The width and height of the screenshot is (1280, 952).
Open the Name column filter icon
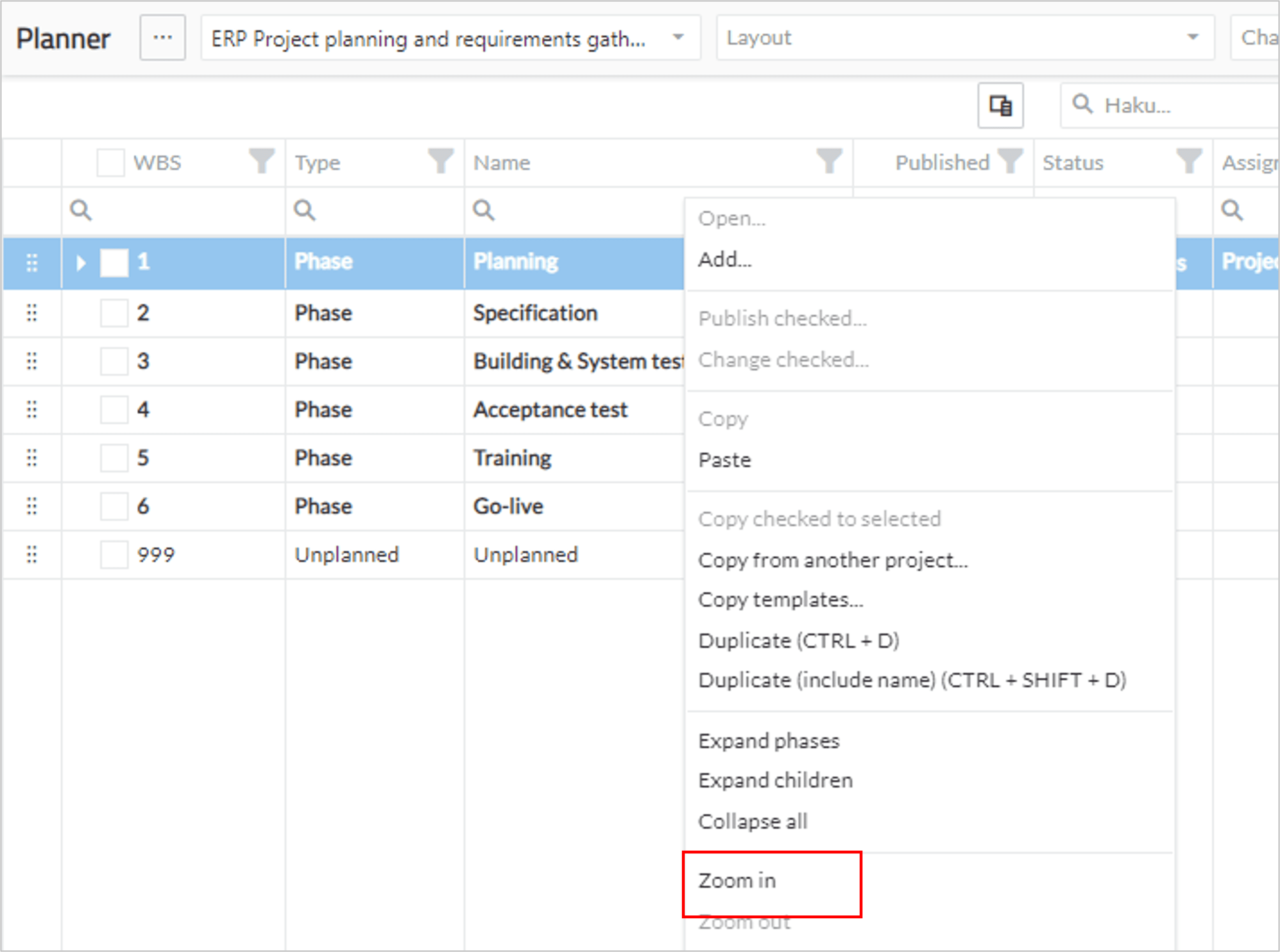point(829,161)
